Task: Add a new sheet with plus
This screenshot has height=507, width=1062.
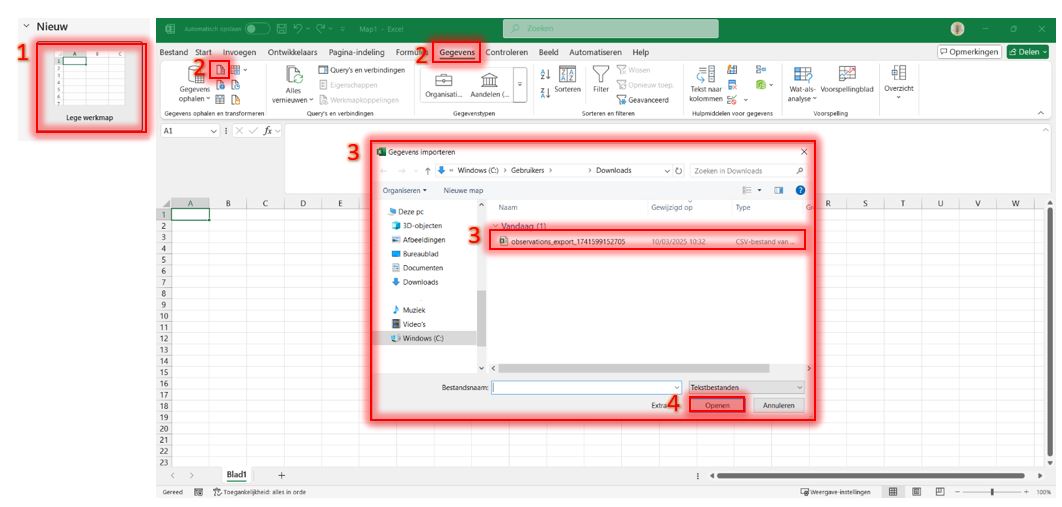Action: click(282, 475)
